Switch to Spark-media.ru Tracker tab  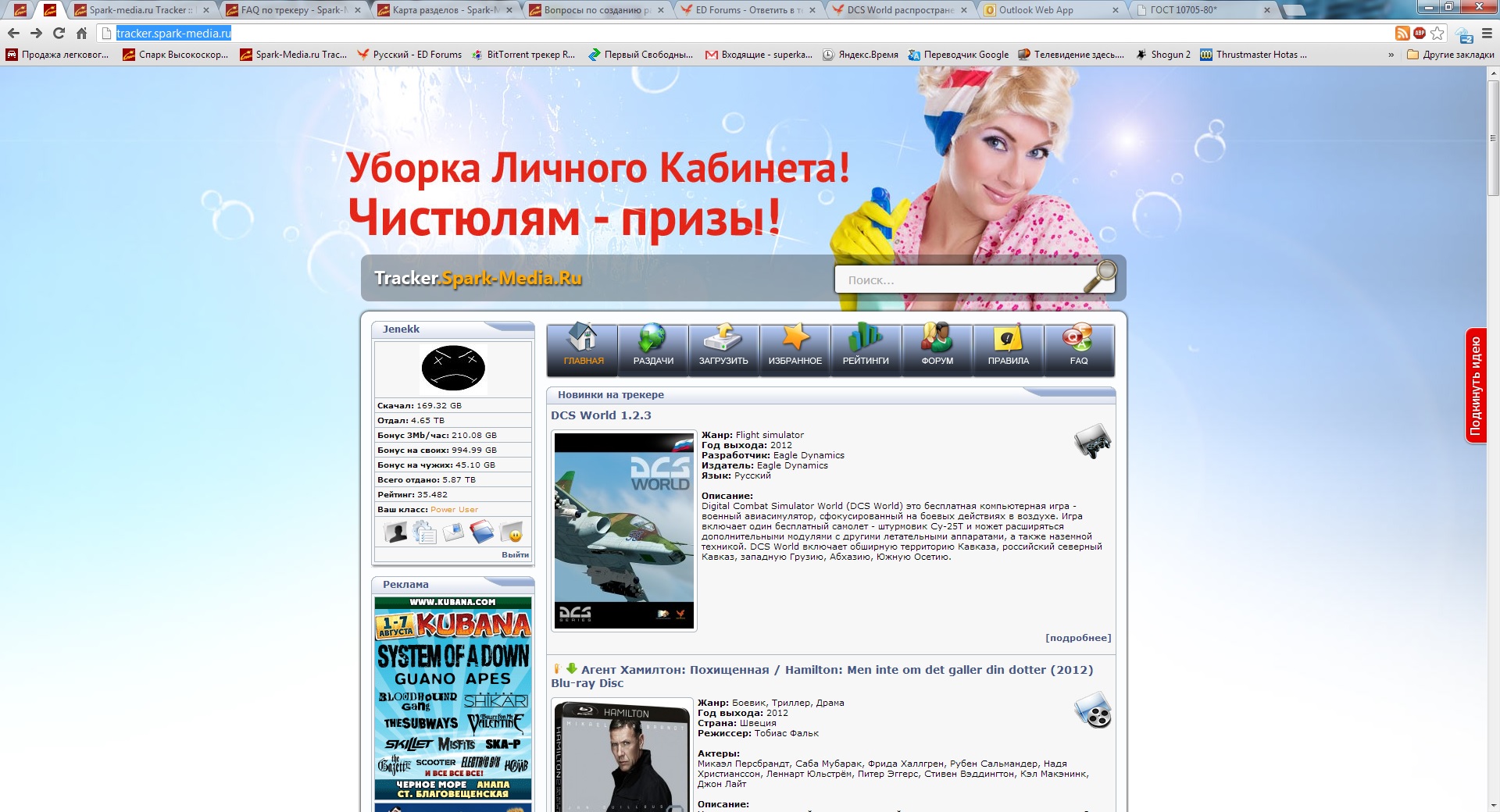click(141, 10)
